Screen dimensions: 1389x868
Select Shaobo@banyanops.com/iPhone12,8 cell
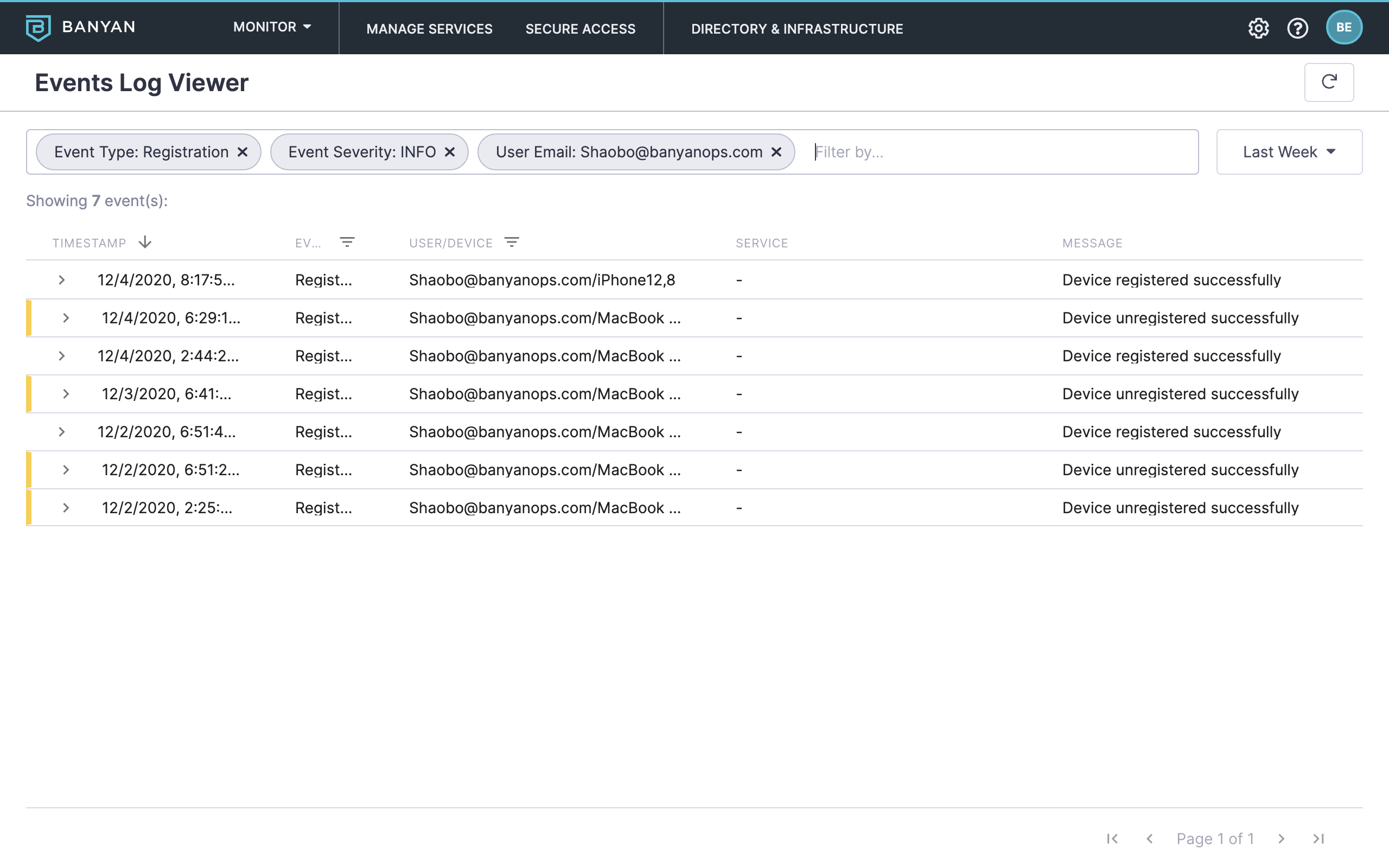[x=542, y=280]
